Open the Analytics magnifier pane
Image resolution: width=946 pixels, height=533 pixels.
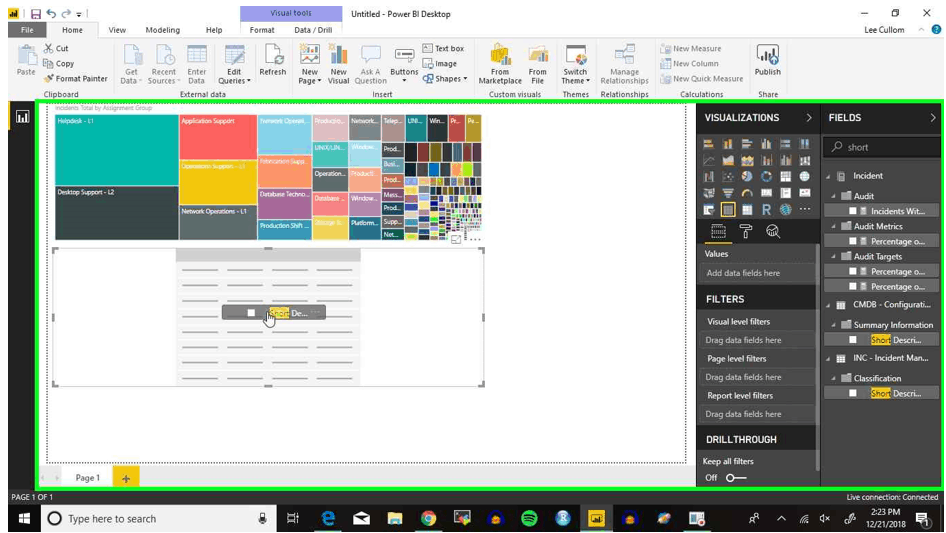pyautogui.click(x=773, y=231)
